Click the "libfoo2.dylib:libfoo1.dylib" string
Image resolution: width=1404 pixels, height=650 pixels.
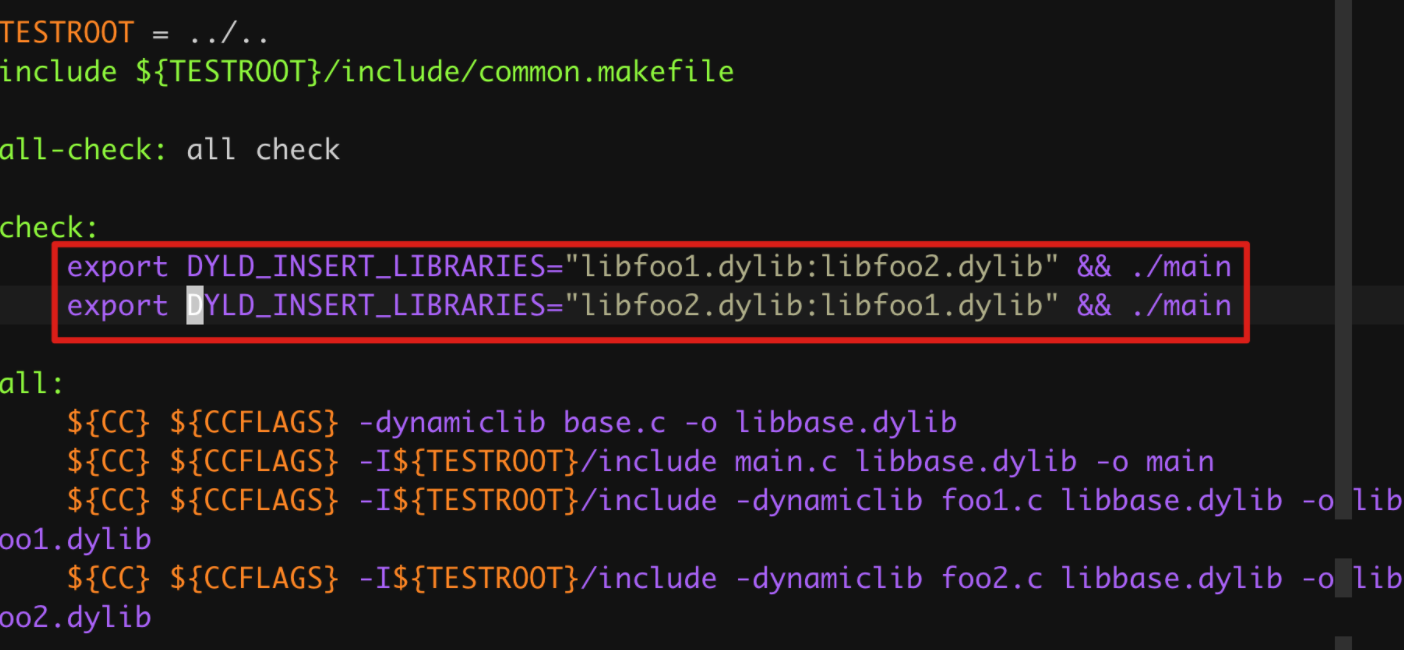click(x=813, y=306)
